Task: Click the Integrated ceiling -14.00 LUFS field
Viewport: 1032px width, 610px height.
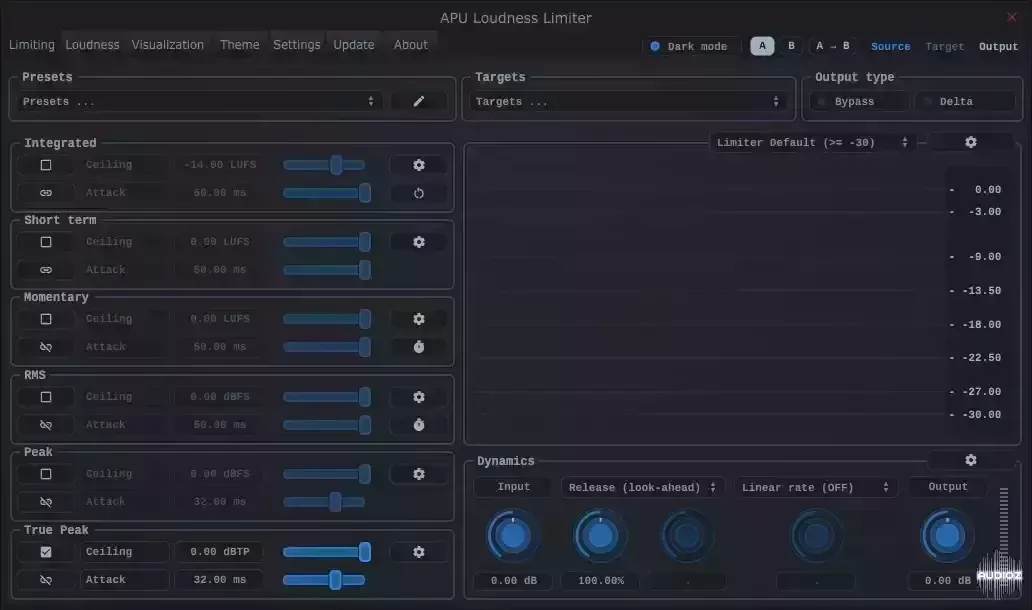Action: click(x=220, y=165)
